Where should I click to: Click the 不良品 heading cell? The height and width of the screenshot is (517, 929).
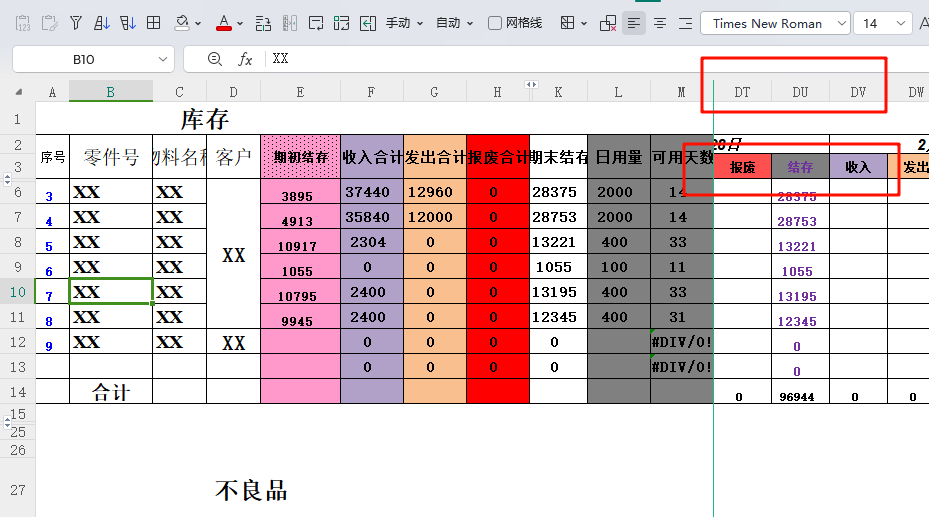coord(251,490)
